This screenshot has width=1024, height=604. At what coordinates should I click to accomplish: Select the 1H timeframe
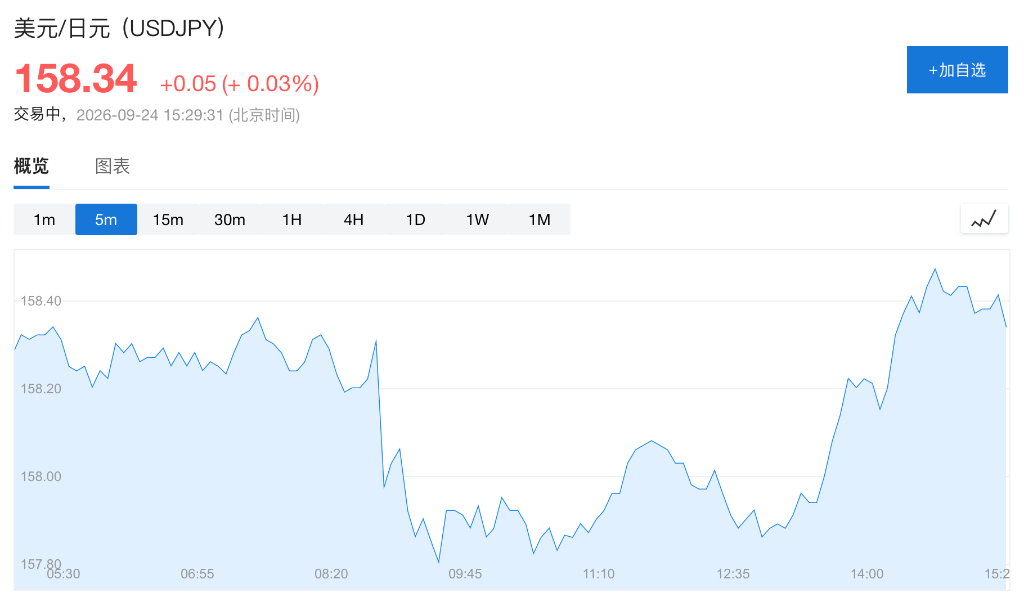point(292,219)
